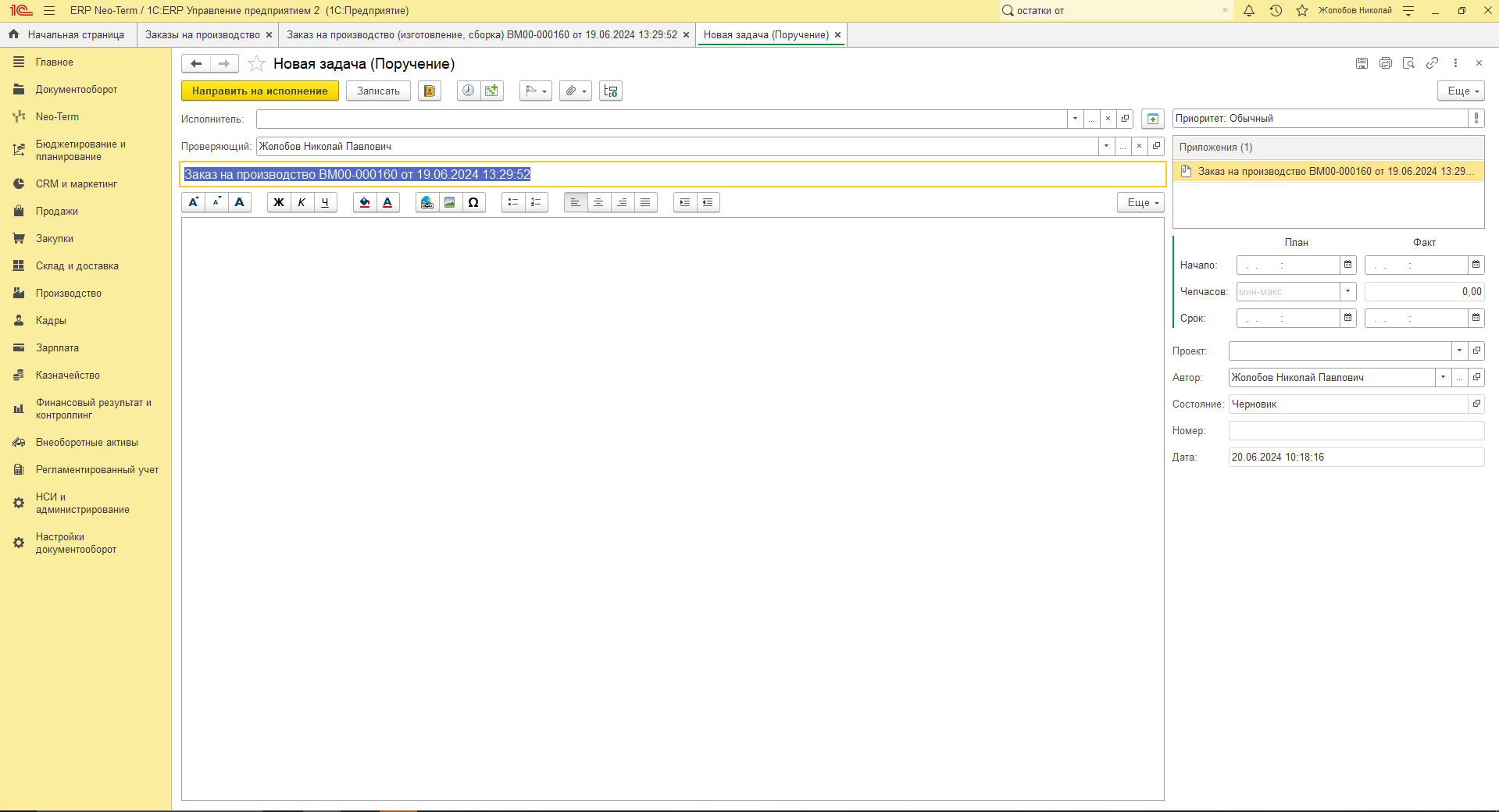Viewport: 1499px width, 812px height.
Task: Switch to the Начальная страница tab
Action: 67,34
